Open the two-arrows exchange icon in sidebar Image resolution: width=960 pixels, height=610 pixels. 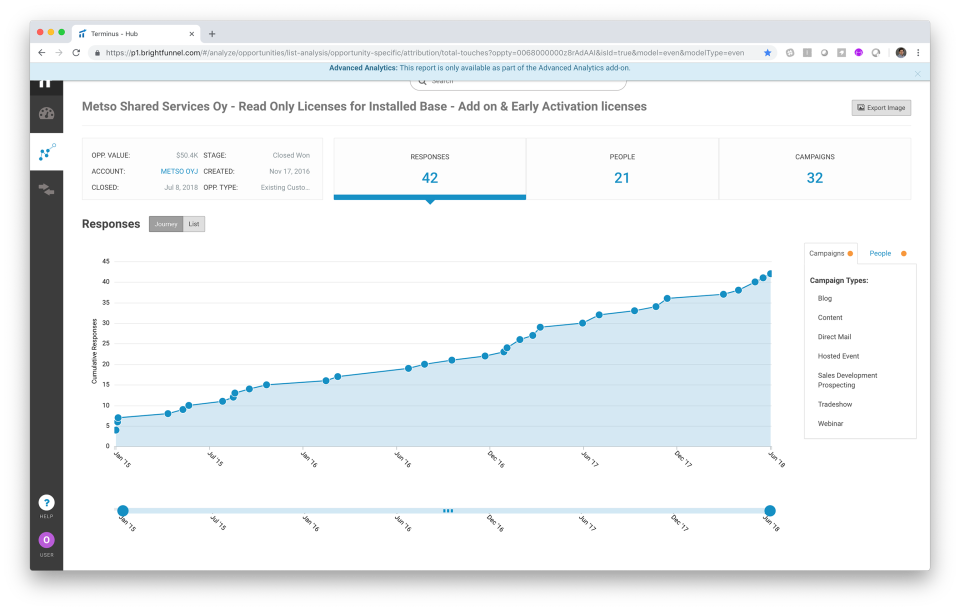(x=47, y=189)
